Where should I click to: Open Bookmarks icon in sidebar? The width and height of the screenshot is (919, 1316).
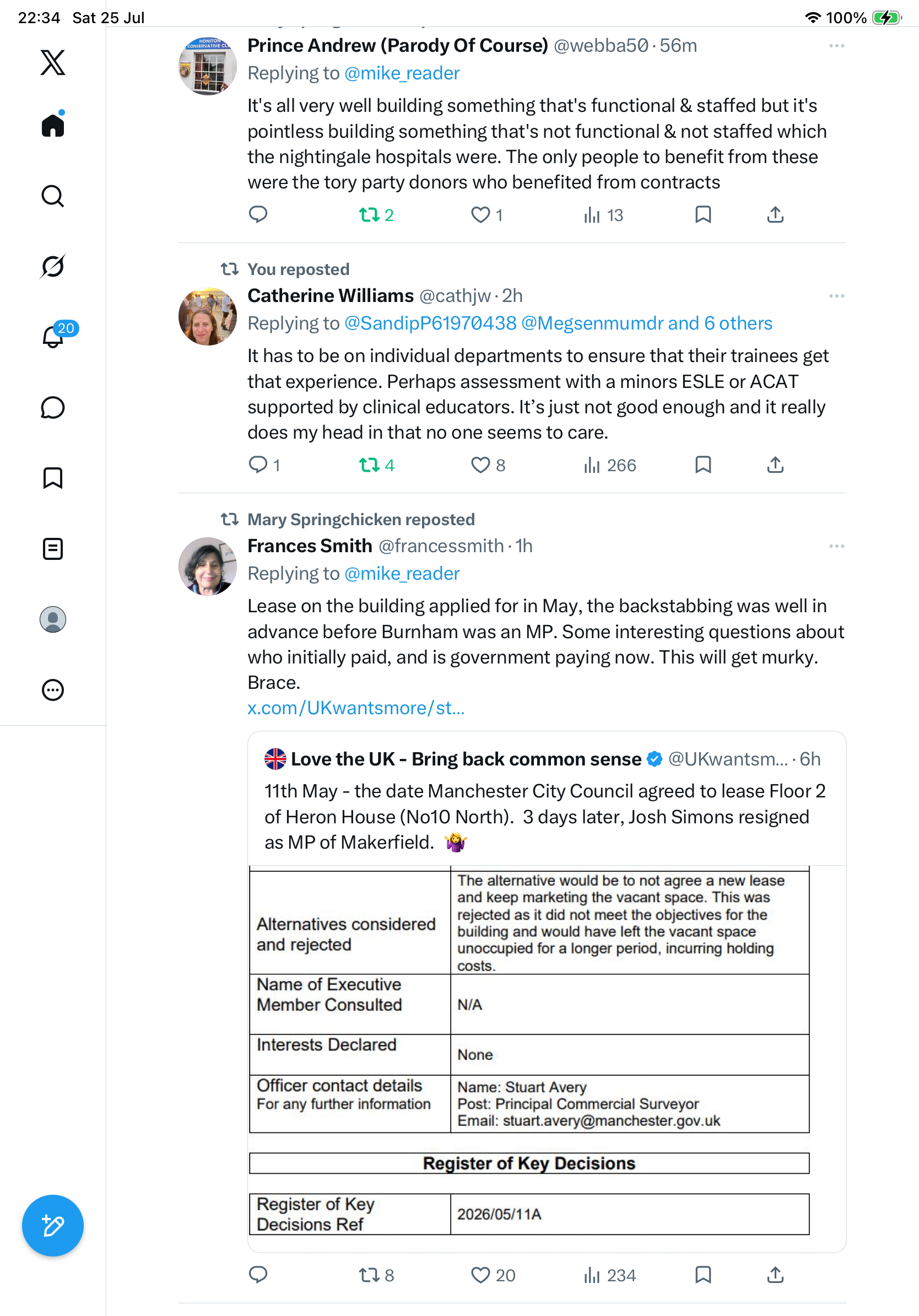[53, 478]
